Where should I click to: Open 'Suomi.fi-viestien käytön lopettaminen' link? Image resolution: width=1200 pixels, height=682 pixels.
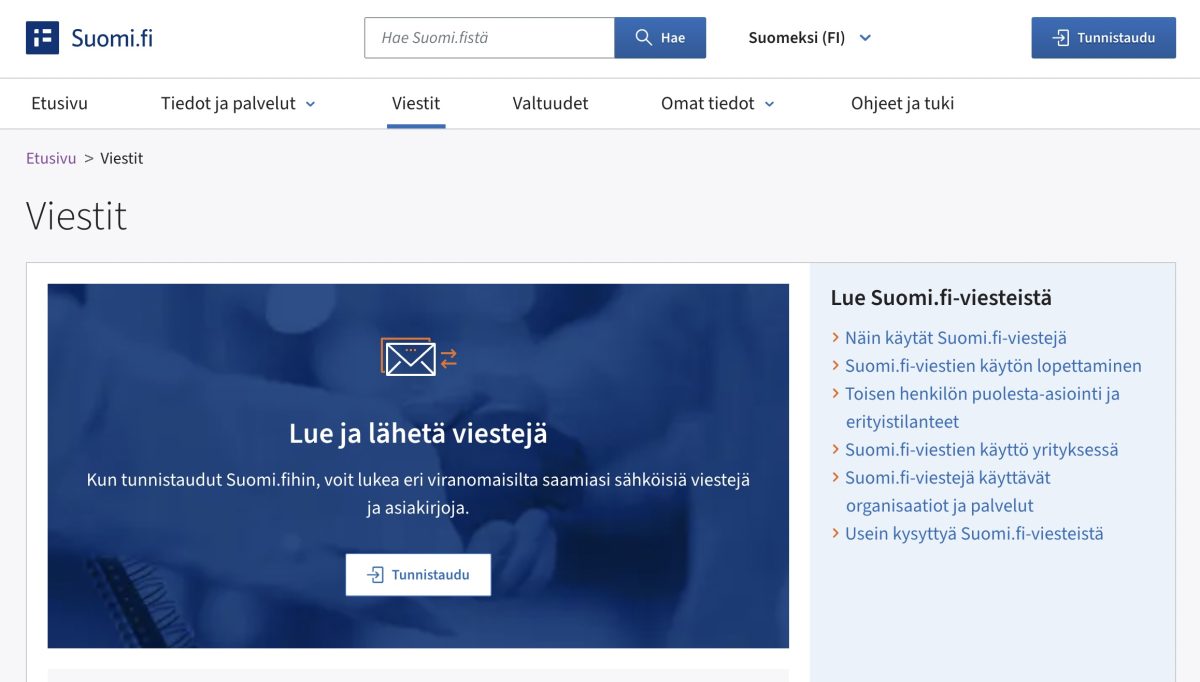pyautogui.click(x=994, y=365)
